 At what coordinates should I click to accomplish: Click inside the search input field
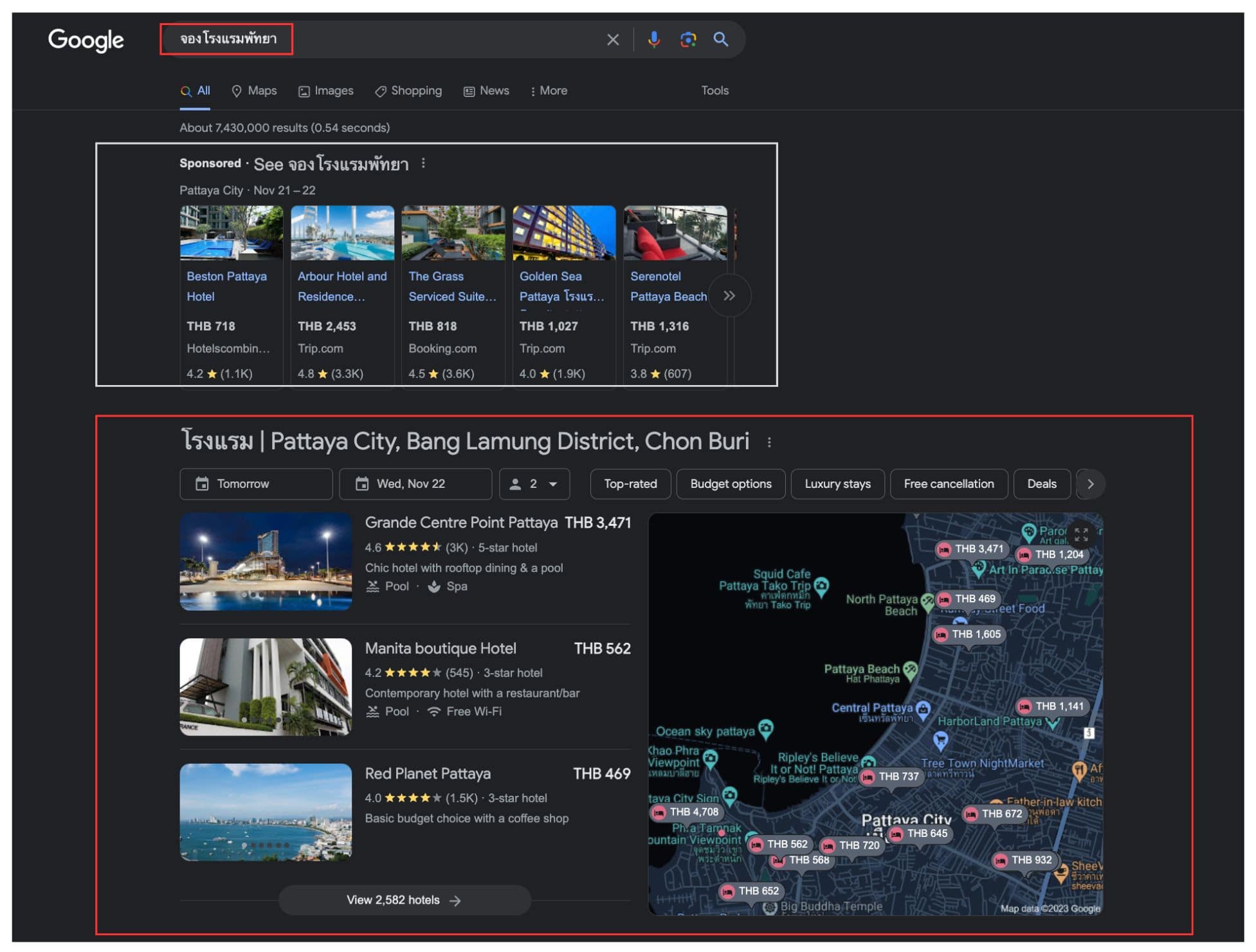point(386,39)
